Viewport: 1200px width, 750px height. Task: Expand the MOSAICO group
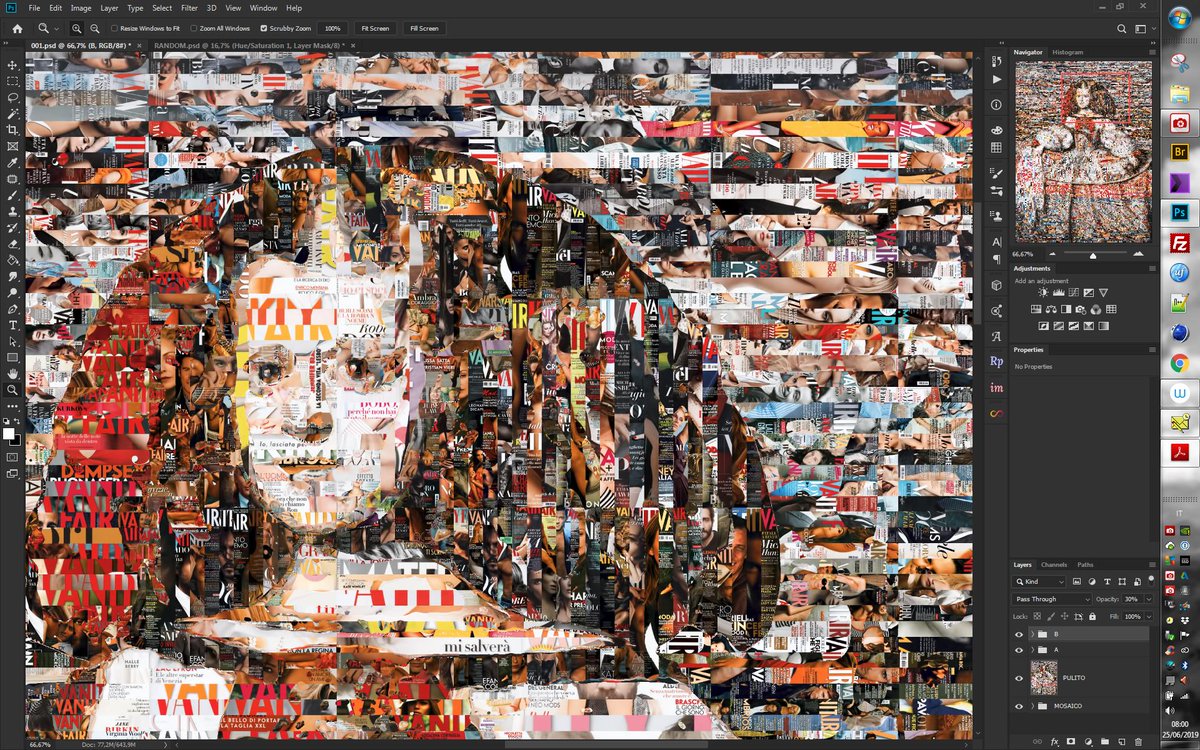[1033, 706]
